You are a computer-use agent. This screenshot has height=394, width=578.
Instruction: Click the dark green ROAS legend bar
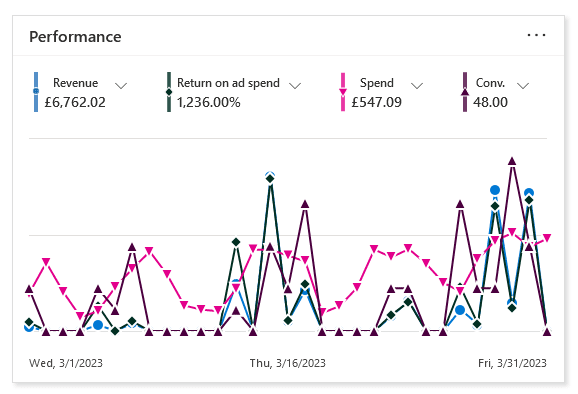pyautogui.click(x=169, y=92)
